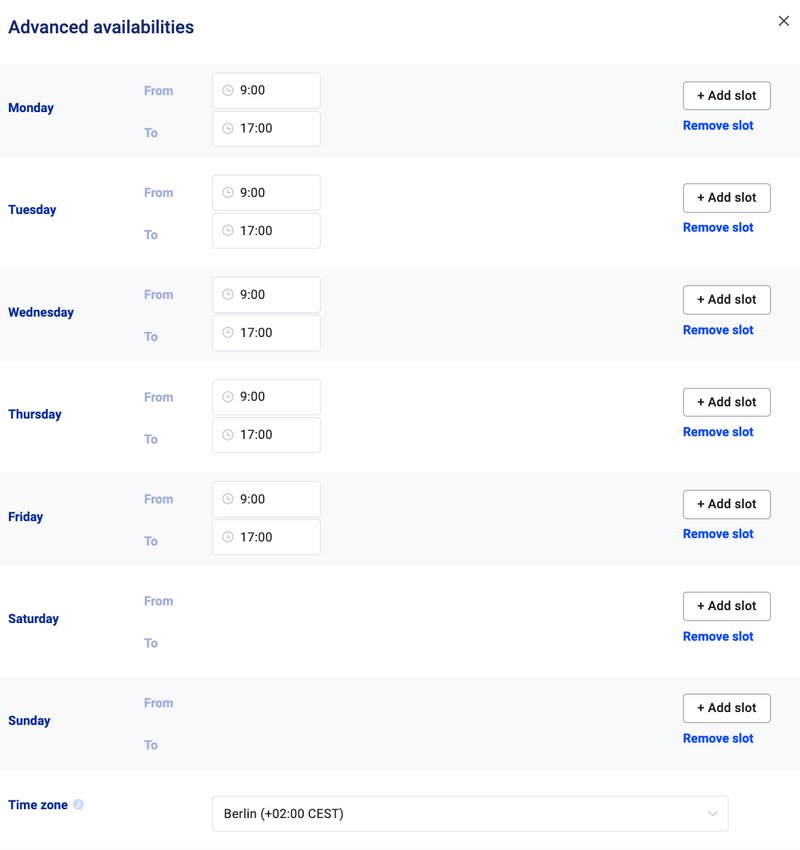
Task: Add a new slot for Tuesday
Action: point(726,197)
